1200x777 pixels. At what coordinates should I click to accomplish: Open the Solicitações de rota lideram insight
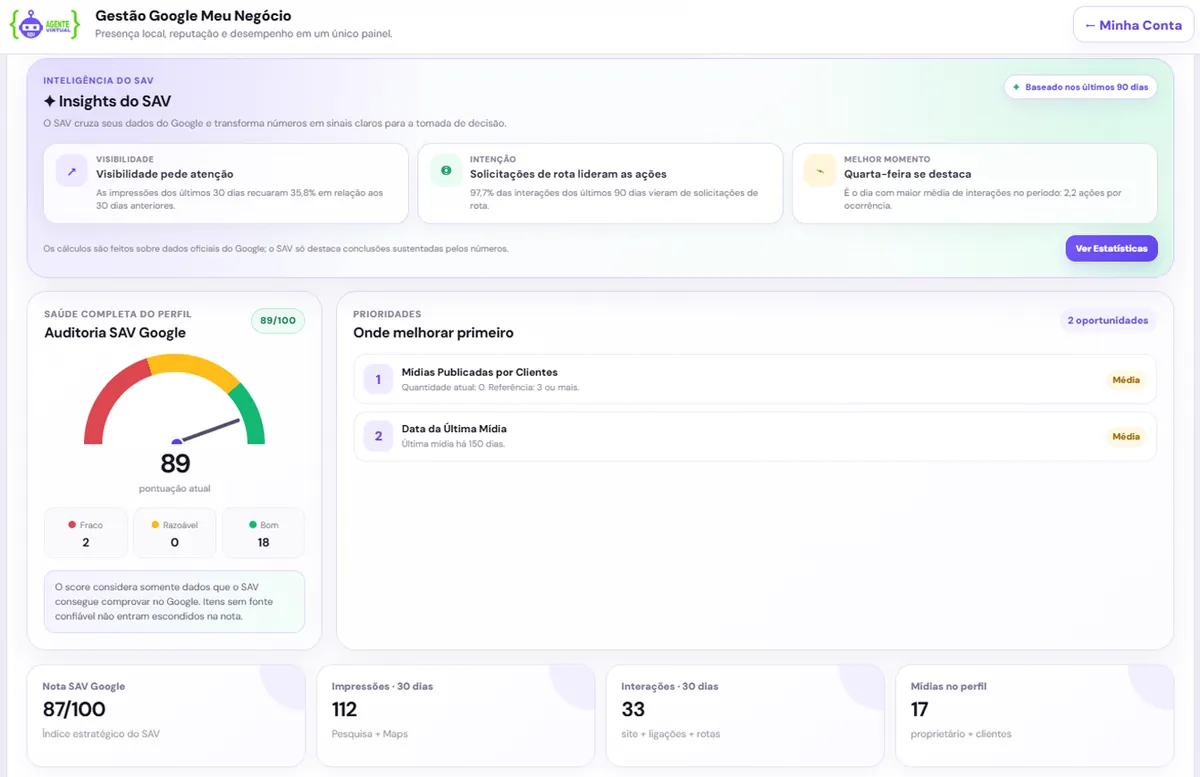point(600,183)
